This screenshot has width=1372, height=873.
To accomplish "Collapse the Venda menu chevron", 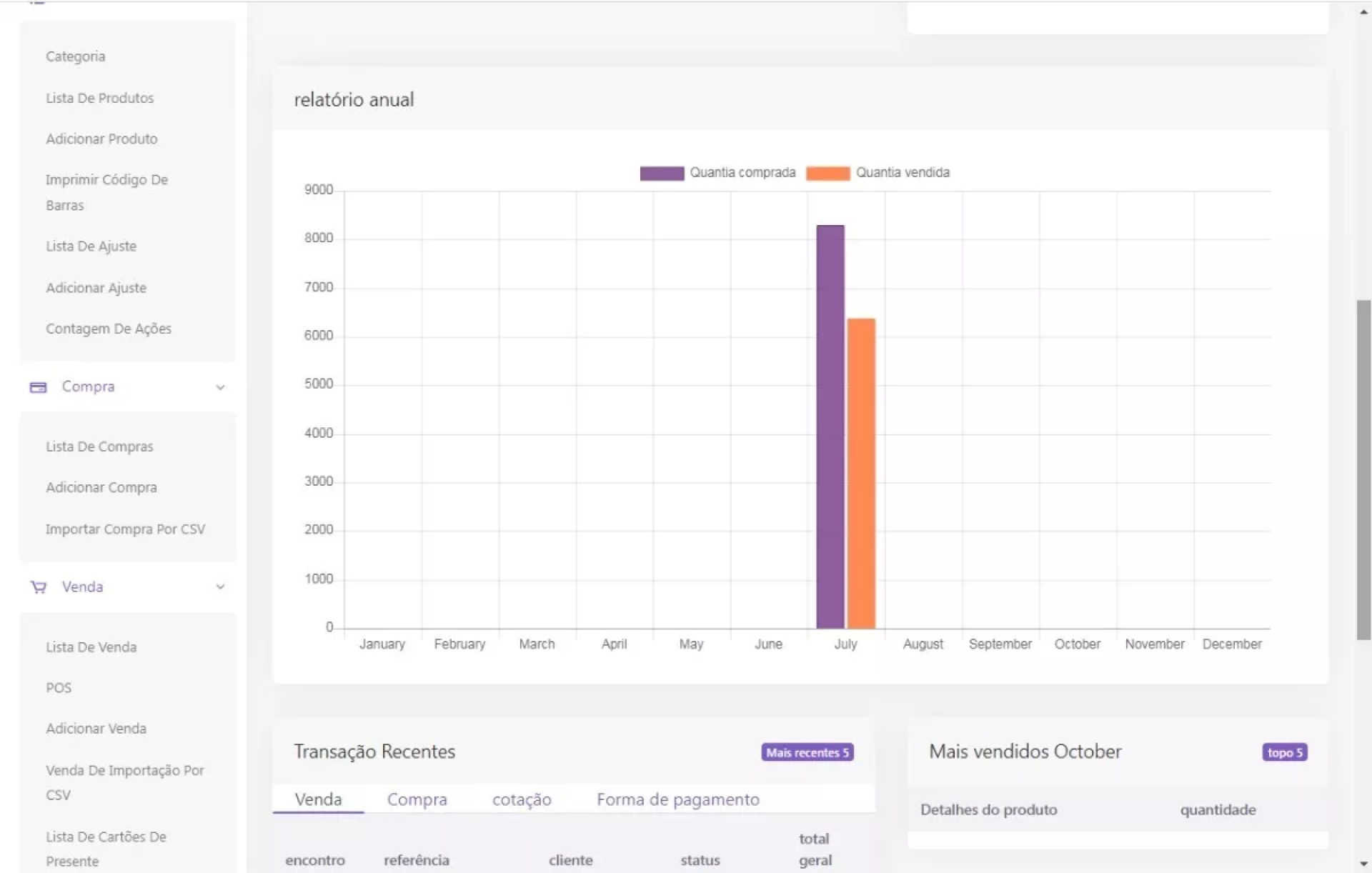I will pyautogui.click(x=220, y=587).
